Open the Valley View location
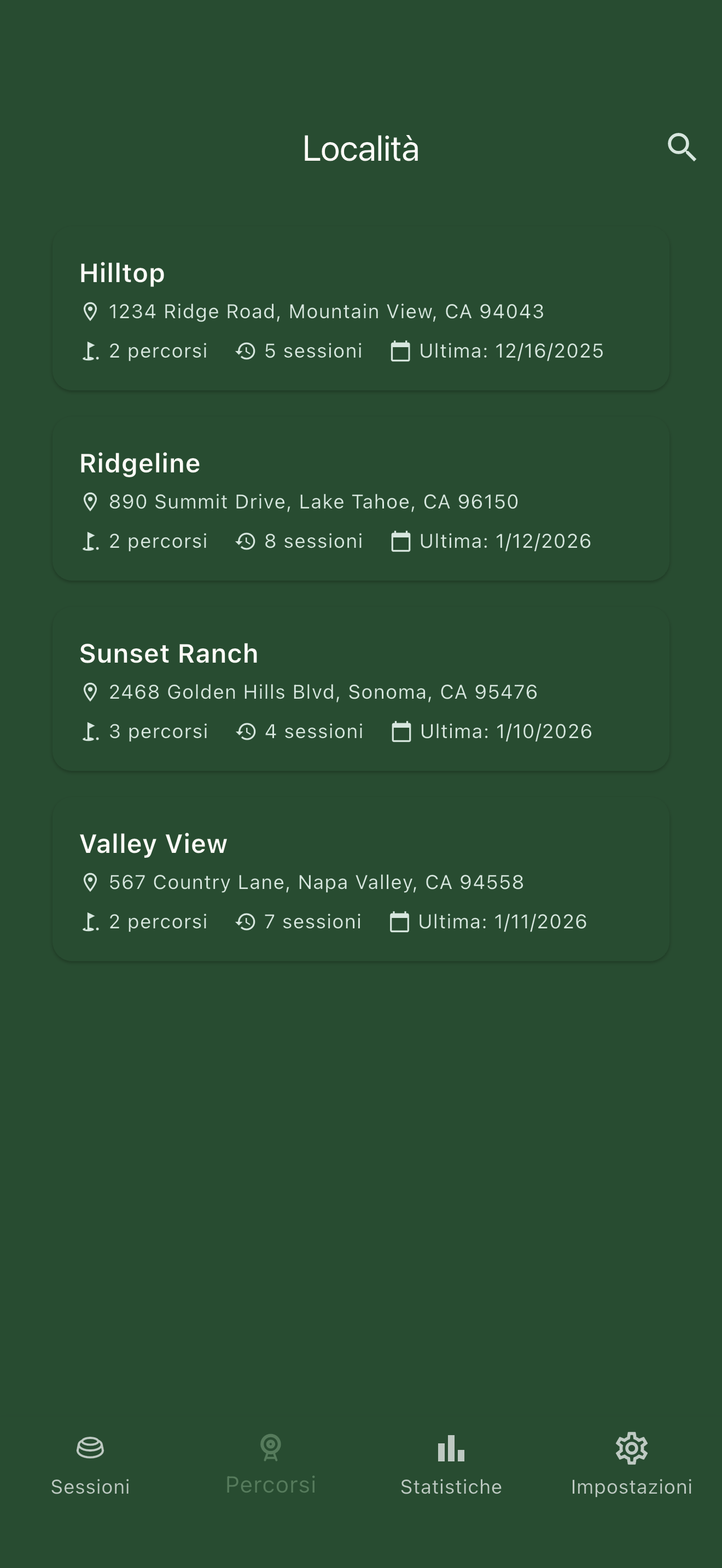Screen dimensions: 722x1568 coord(361,881)
